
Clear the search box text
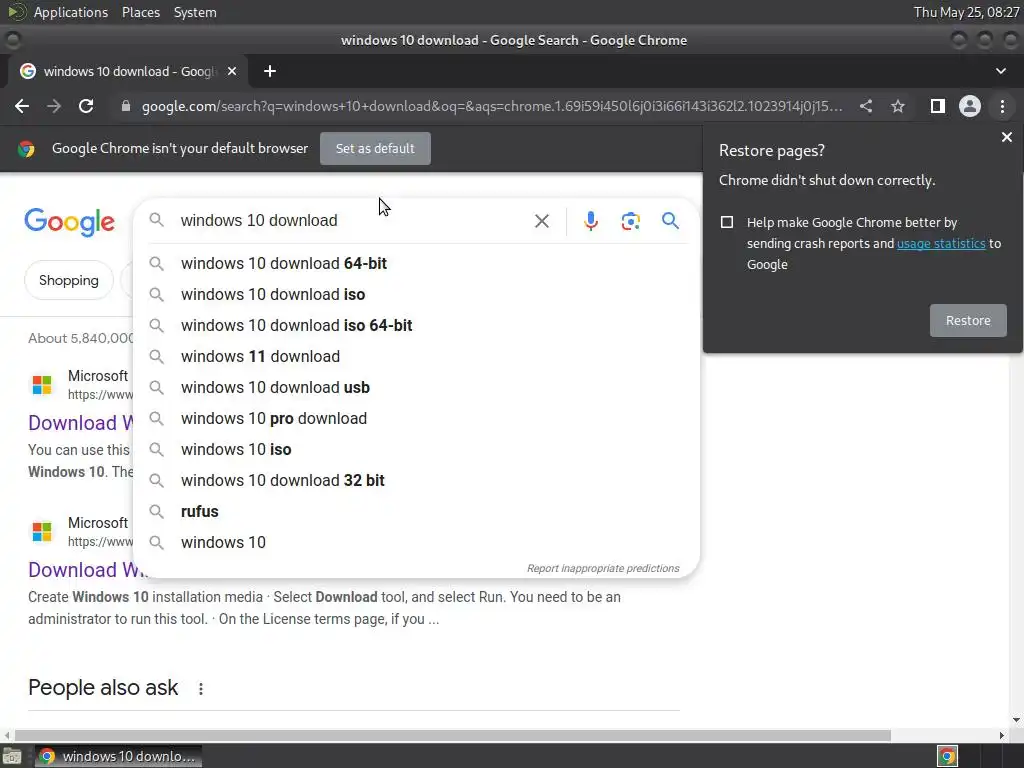coord(541,221)
